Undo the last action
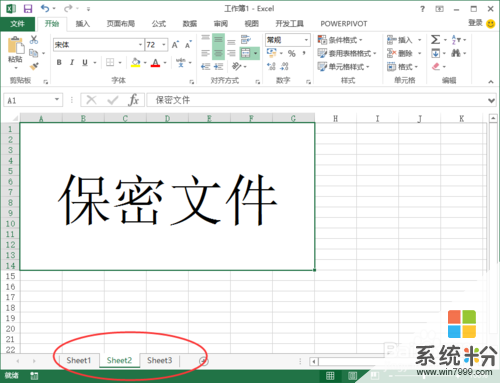The width and height of the screenshot is (500, 383). tap(45, 8)
